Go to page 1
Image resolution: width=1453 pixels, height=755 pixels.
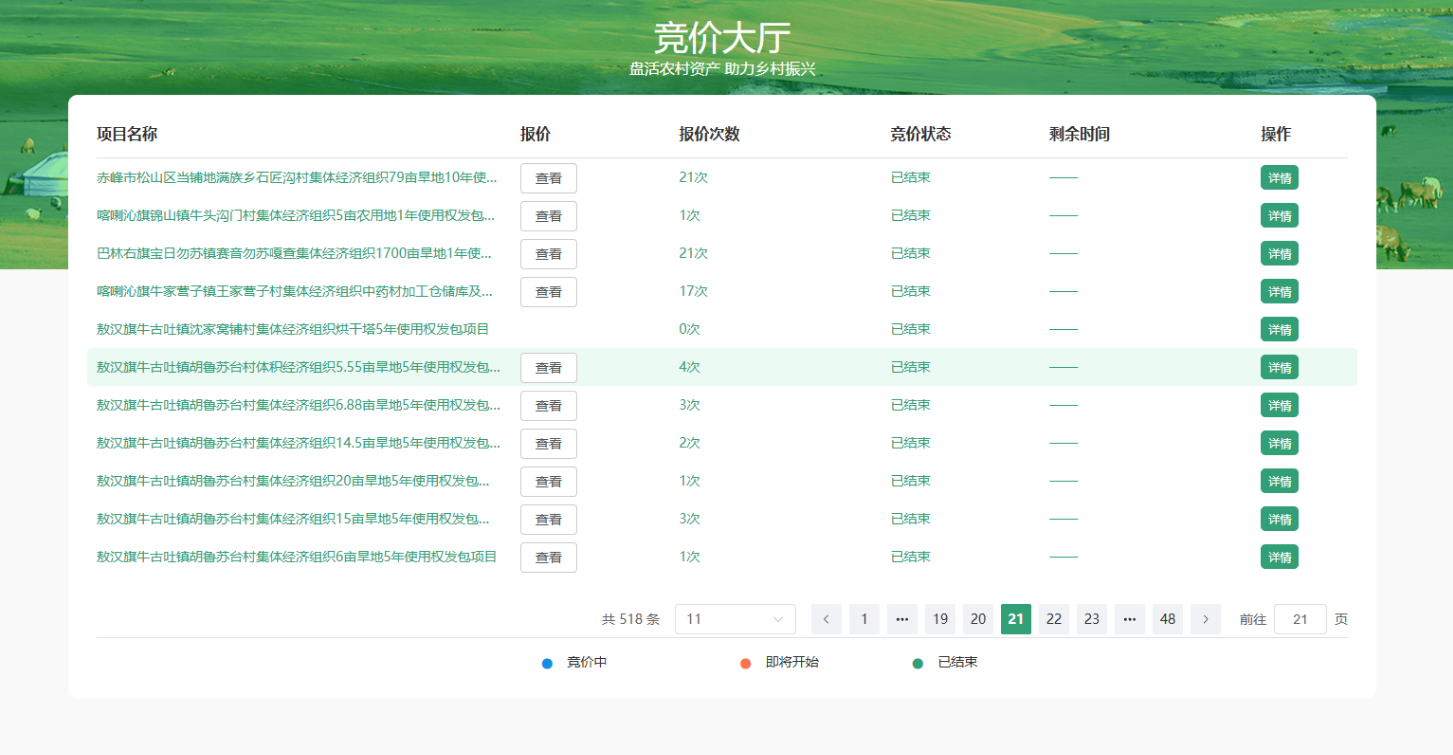[x=864, y=619]
